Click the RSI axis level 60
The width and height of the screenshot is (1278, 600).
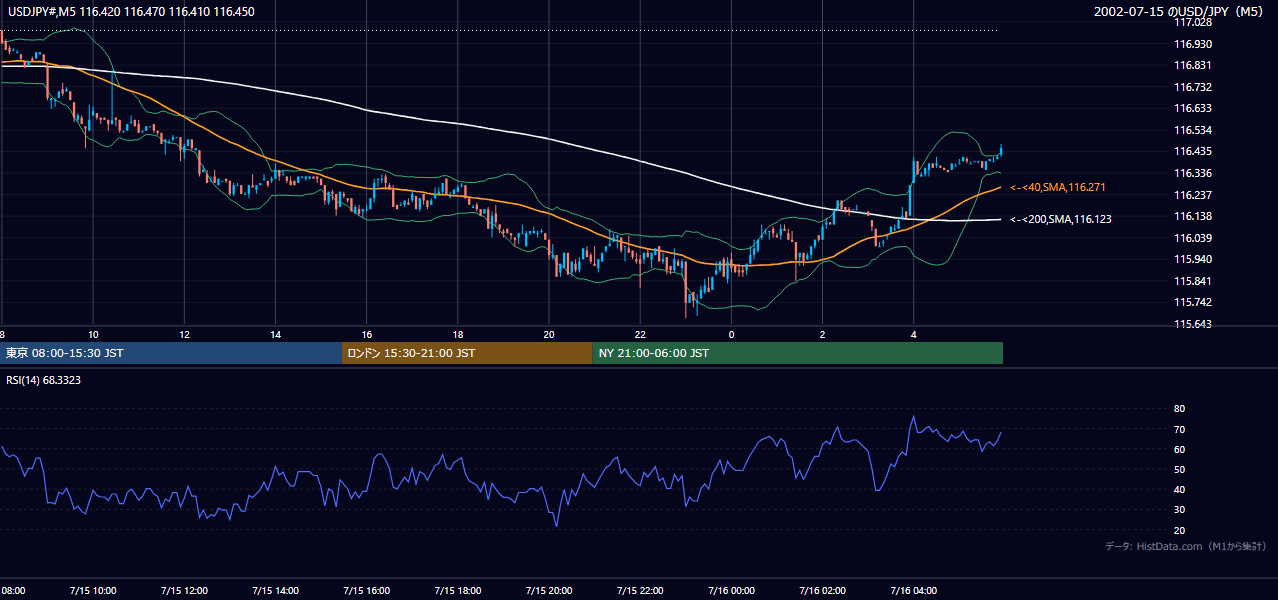pyautogui.click(x=1179, y=449)
